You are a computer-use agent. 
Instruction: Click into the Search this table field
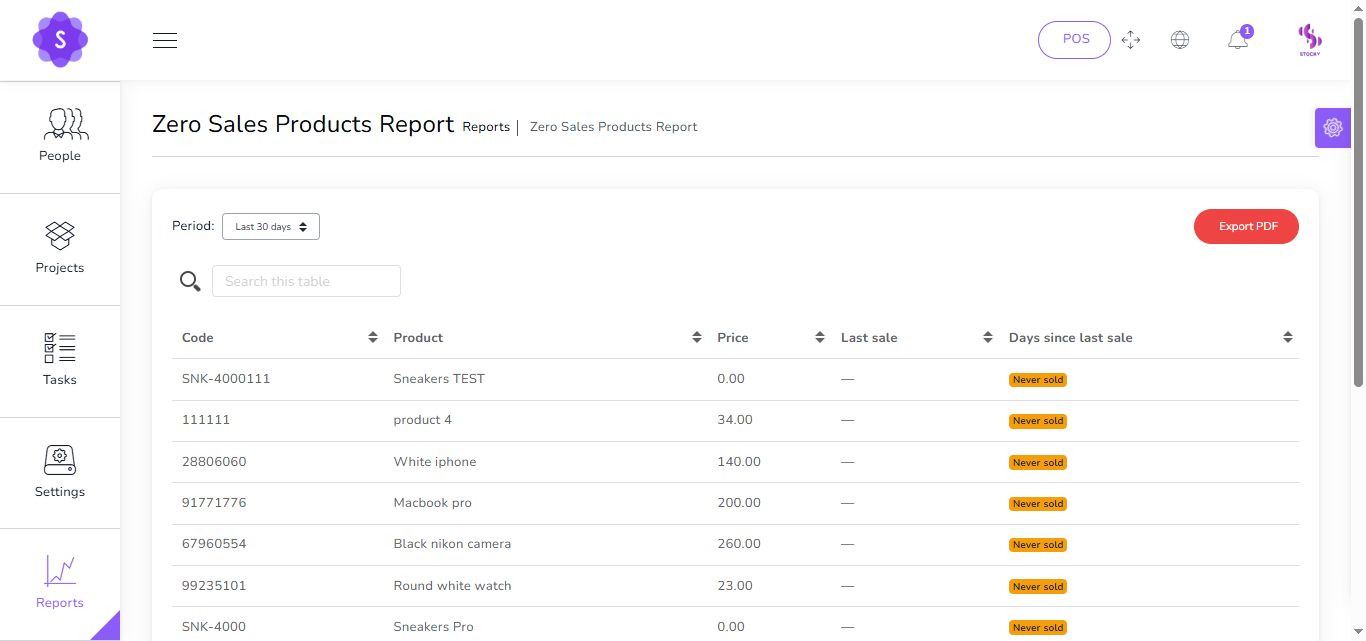[x=306, y=281]
